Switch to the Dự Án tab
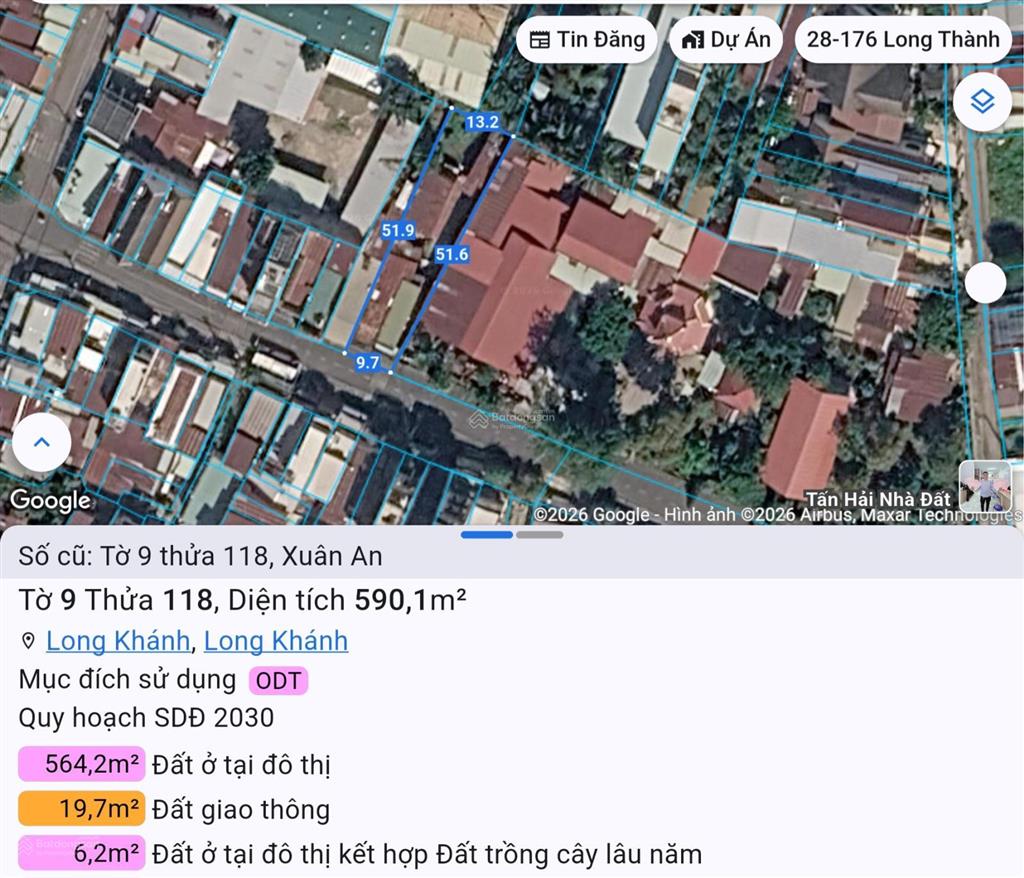Viewport: 1024px width, 878px height. click(x=724, y=39)
